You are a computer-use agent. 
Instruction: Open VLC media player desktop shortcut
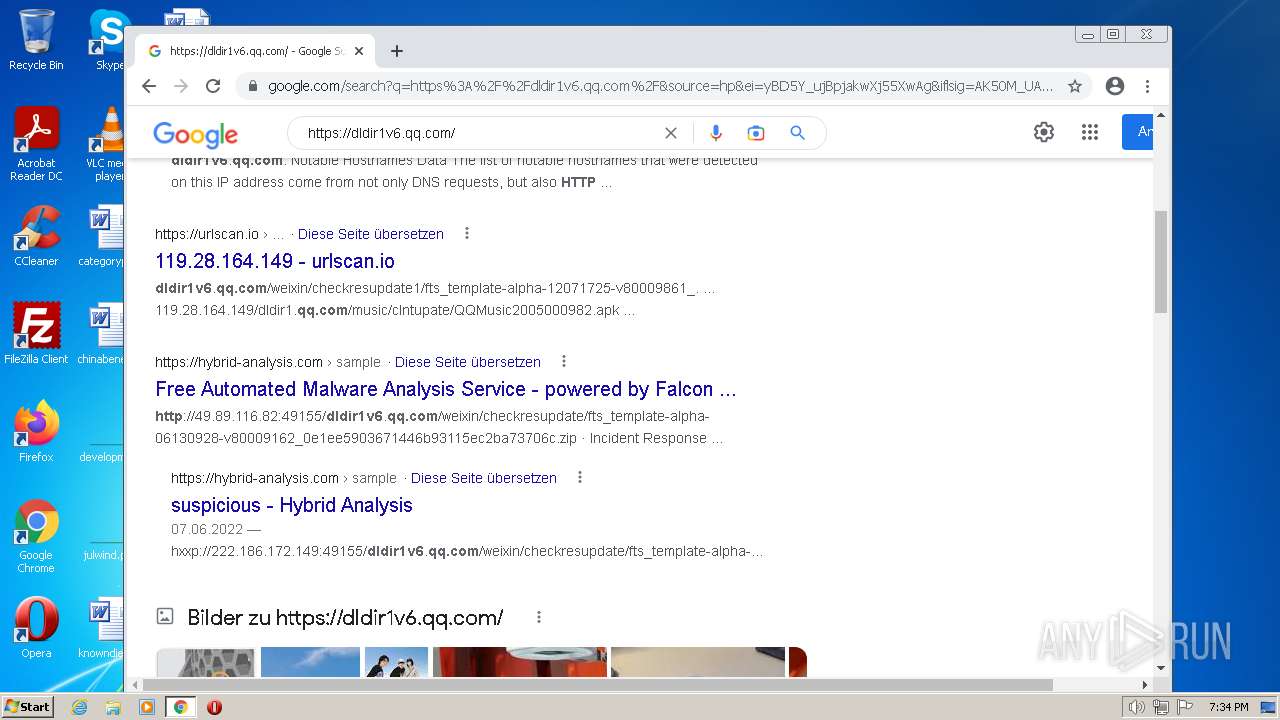click(x=104, y=145)
